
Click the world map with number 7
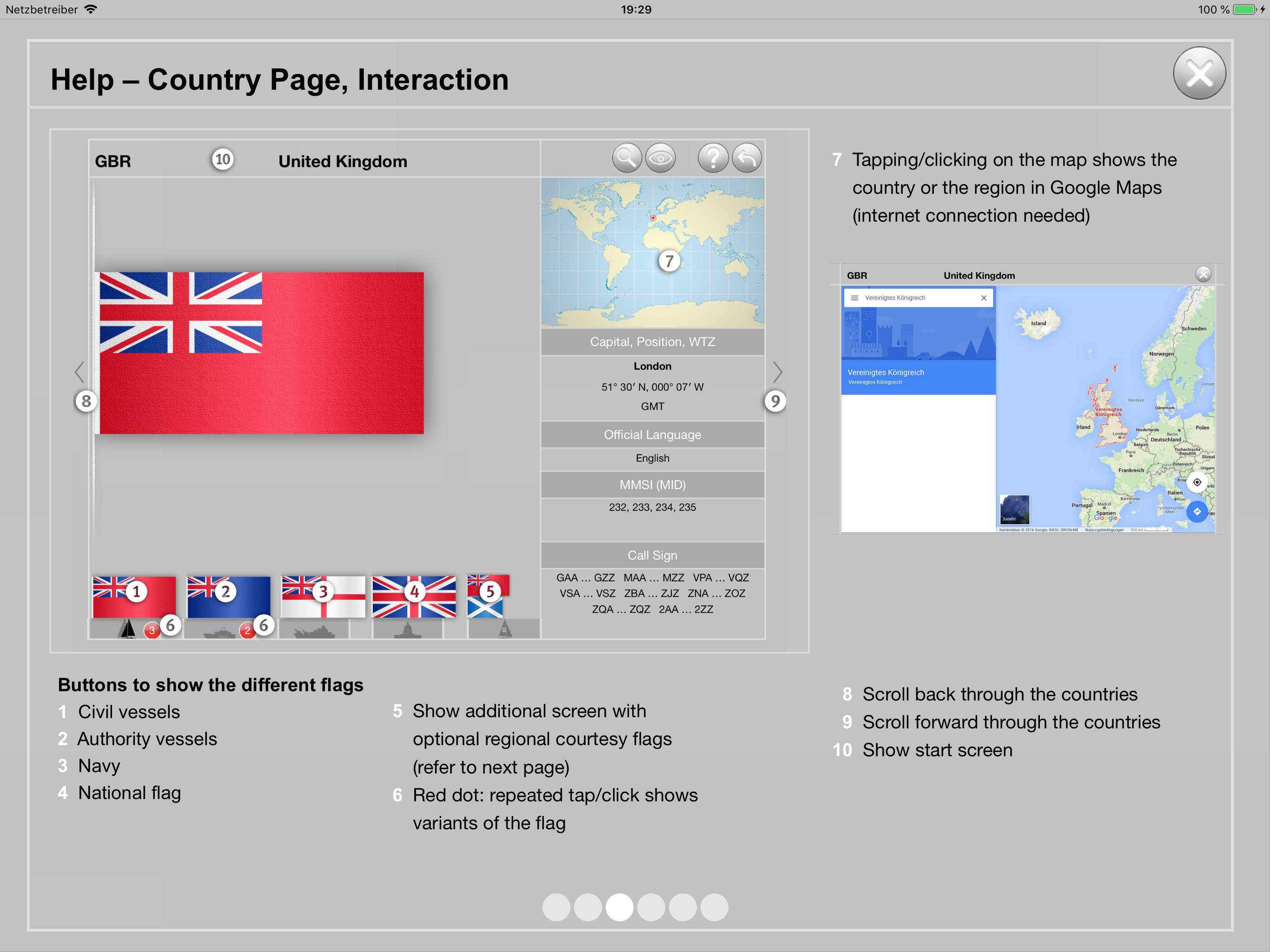pyautogui.click(x=652, y=252)
